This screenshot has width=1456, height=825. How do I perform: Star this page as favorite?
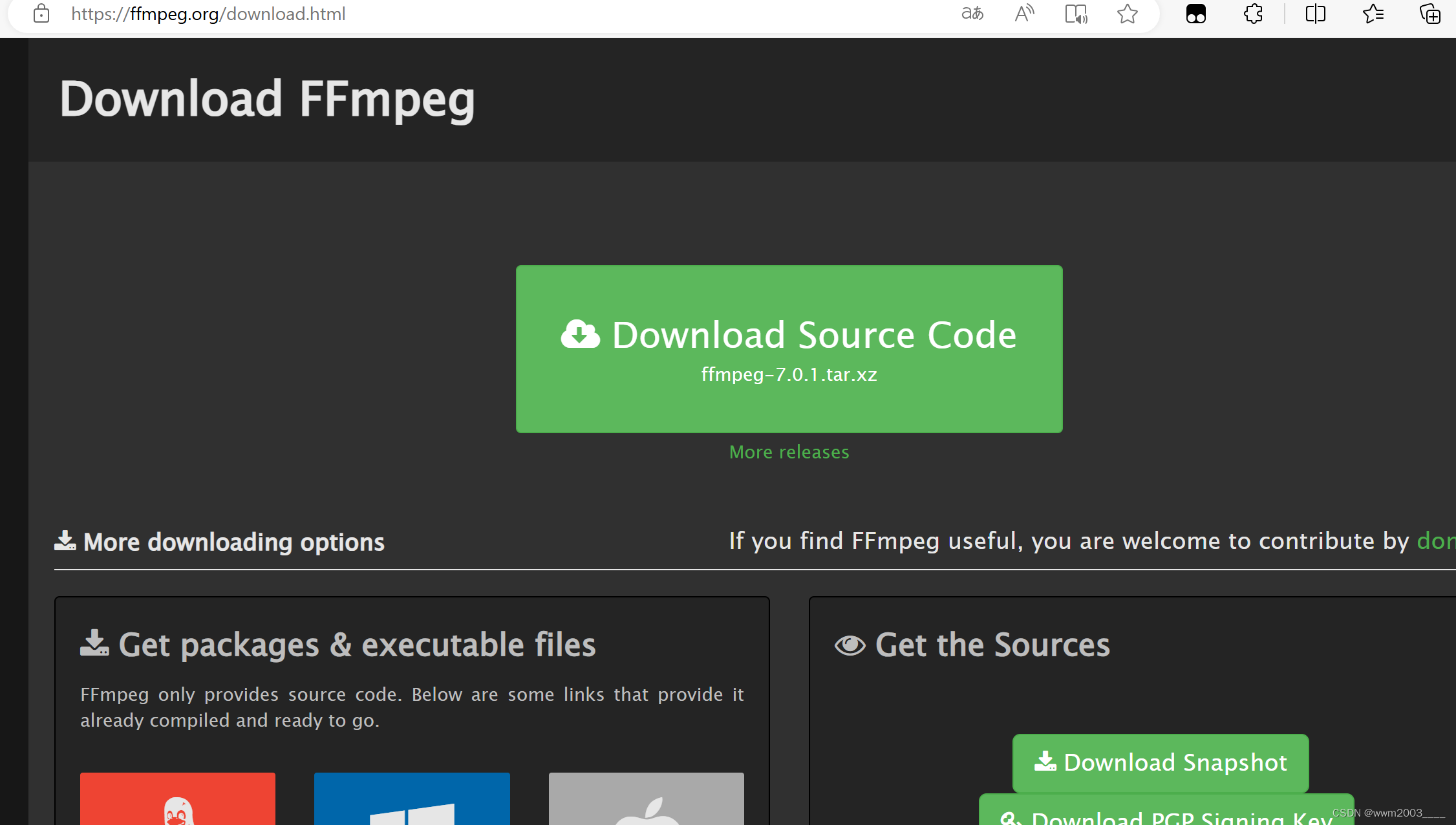1127,14
